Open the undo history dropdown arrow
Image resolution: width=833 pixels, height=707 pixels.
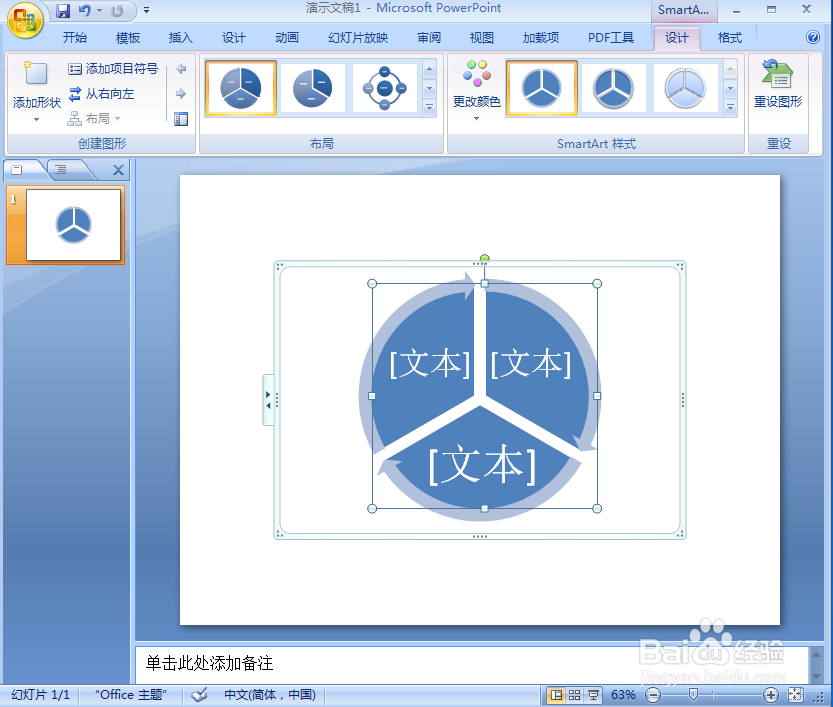point(99,10)
